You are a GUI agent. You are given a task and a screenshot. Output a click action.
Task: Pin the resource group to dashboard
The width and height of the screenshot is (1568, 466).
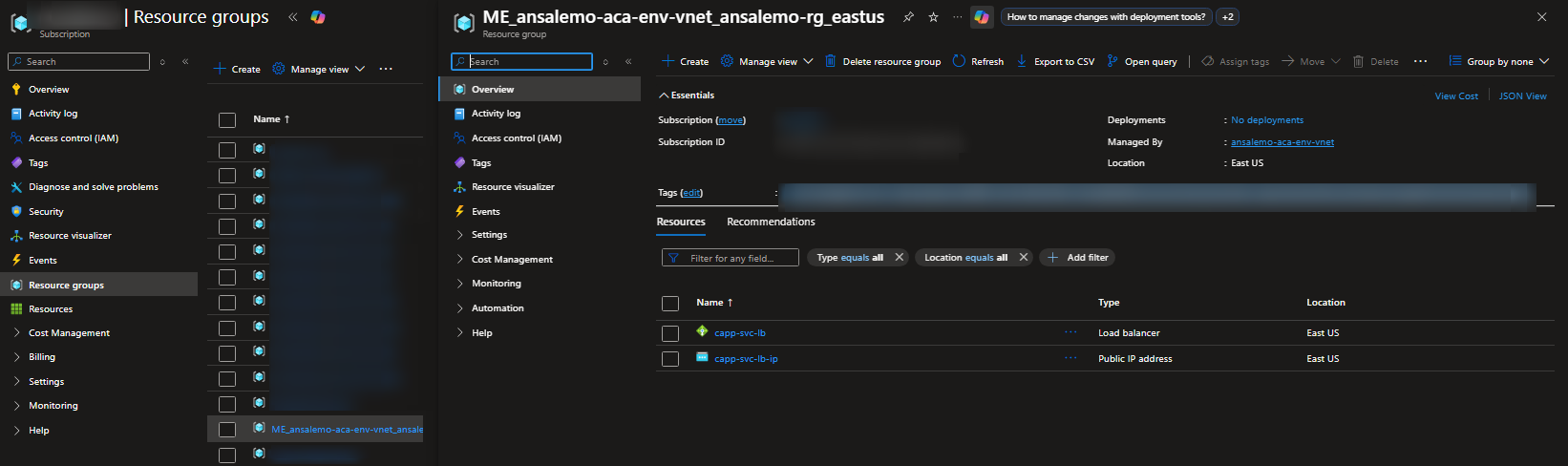click(x=908, y=17)
